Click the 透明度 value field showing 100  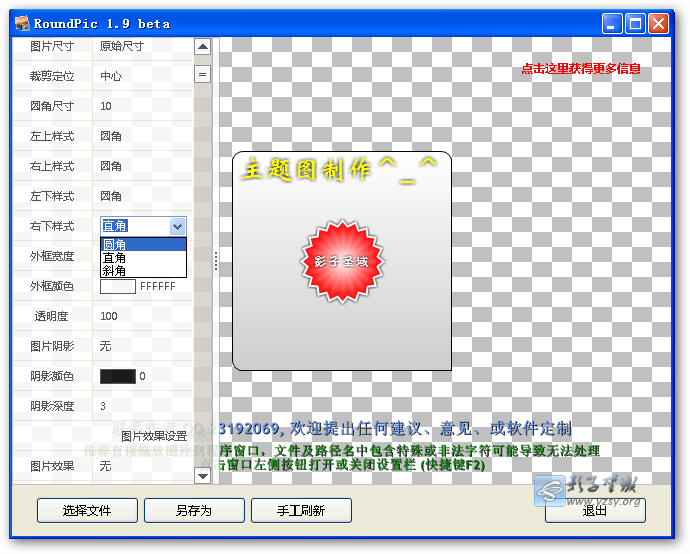coord(109,316)
